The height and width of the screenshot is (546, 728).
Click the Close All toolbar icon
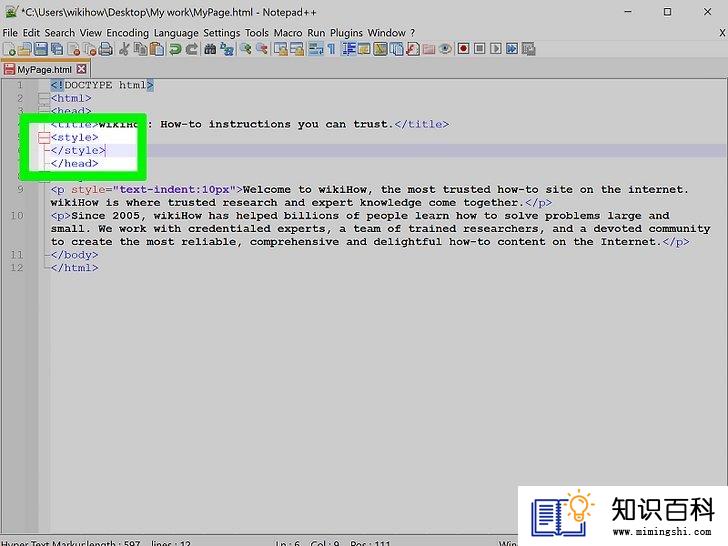pyautogui.click(x=90, y=49)
